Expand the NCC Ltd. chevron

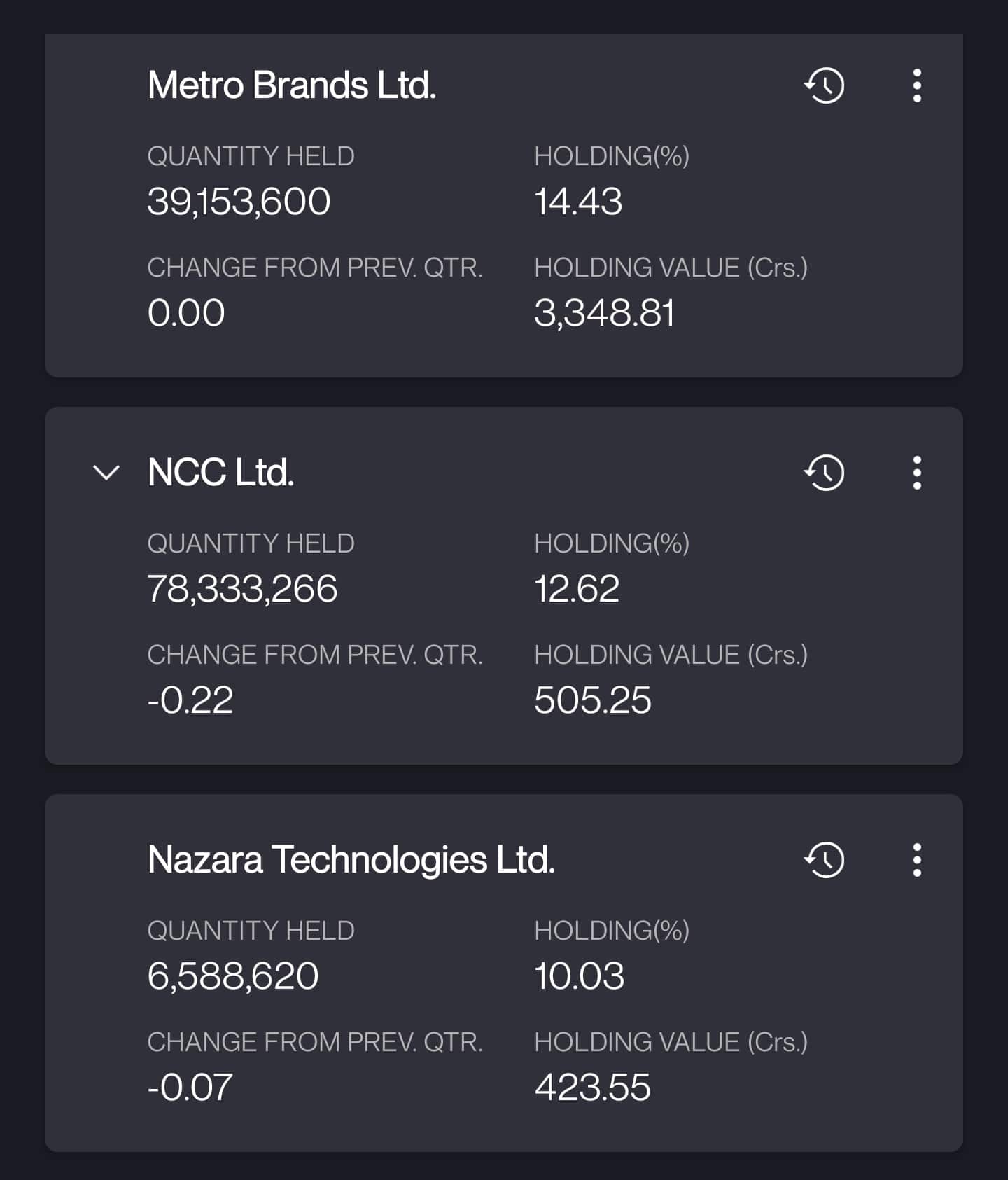(106, 473)
